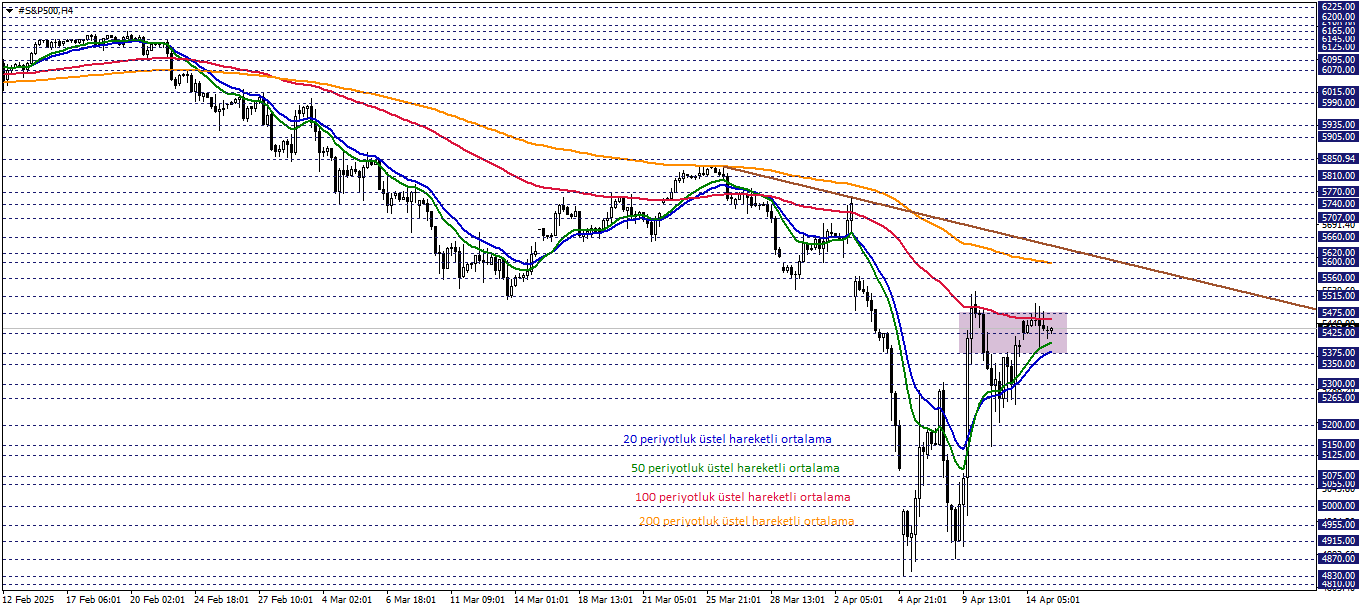Image resolution: width=1362 pixels, height=611 pixels.
Task: Click the 4915.00 price level label
Action: pos(1338,541)
